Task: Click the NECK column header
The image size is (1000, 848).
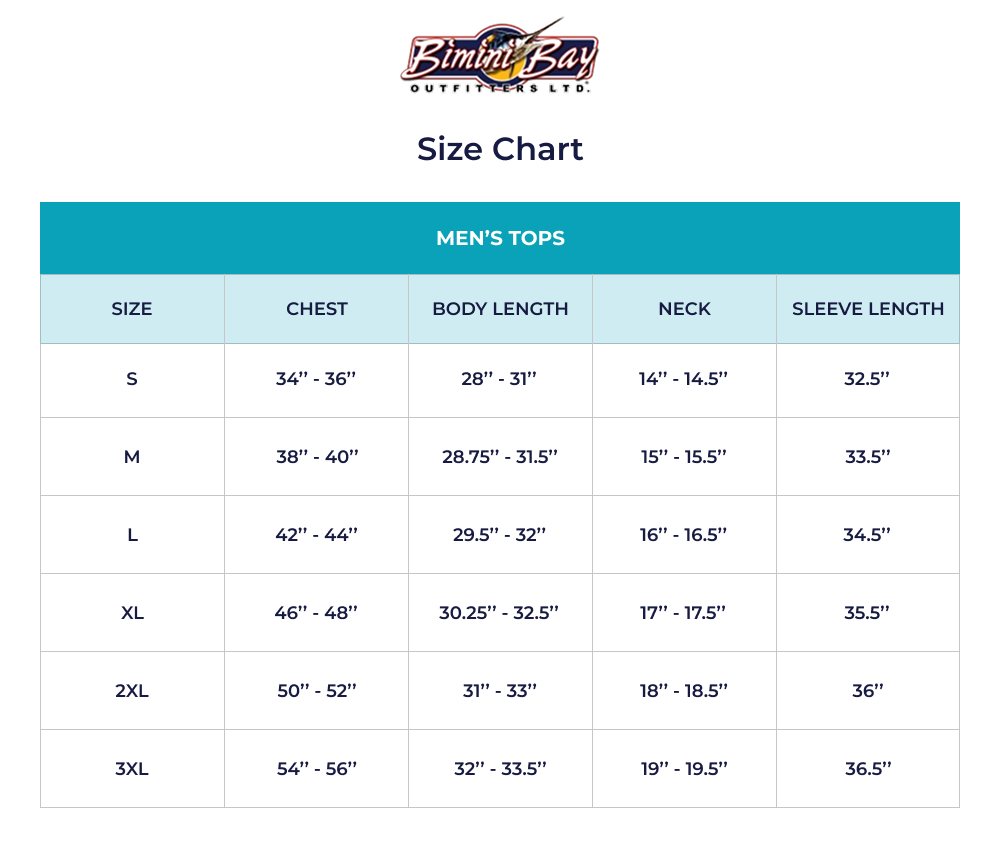Action: click(684, 309)
